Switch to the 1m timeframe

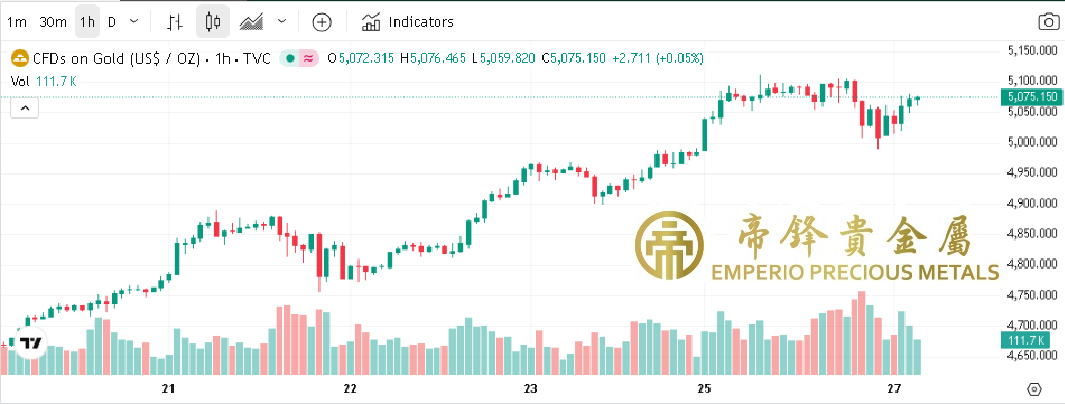click(x=17, y=21)
